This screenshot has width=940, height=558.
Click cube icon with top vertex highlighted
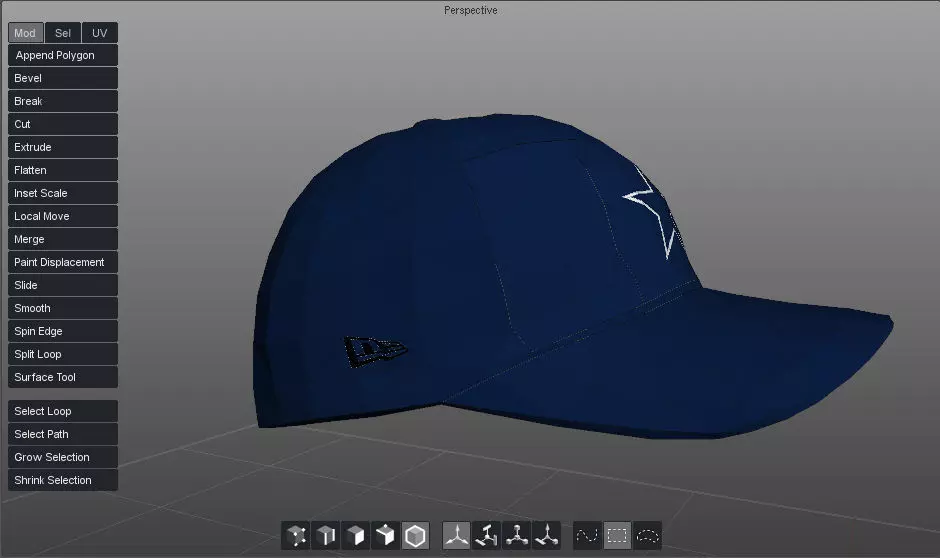tap(385, 535)
